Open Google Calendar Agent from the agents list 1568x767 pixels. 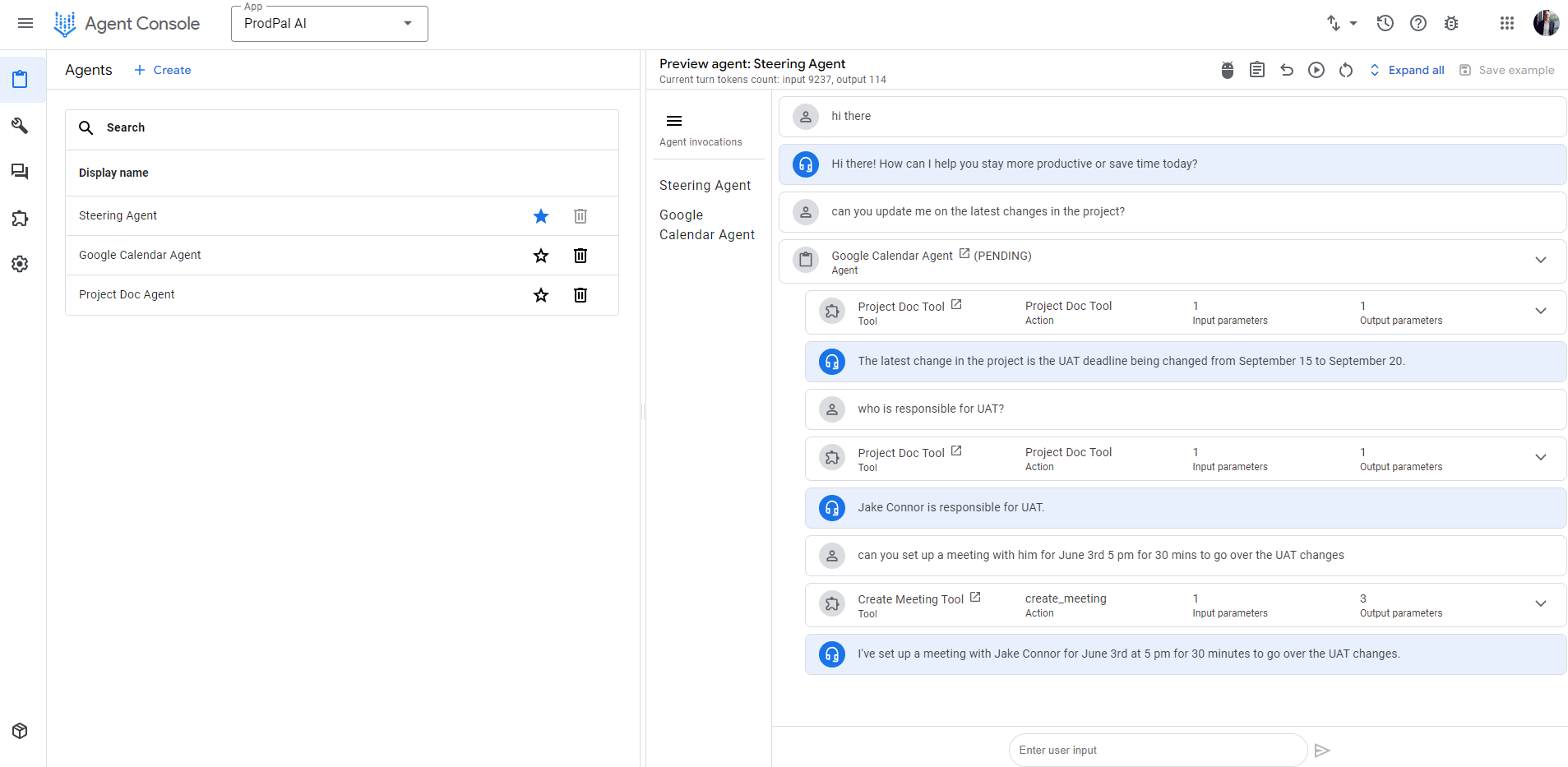click(140, 255)
